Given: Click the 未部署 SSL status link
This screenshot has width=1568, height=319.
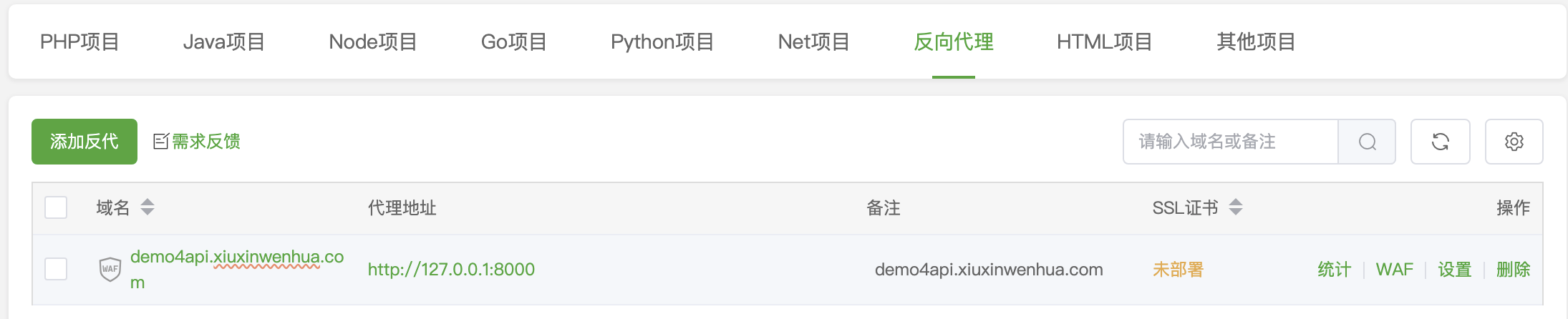Looking at the screenshot, I should (x=1178, y=270).
